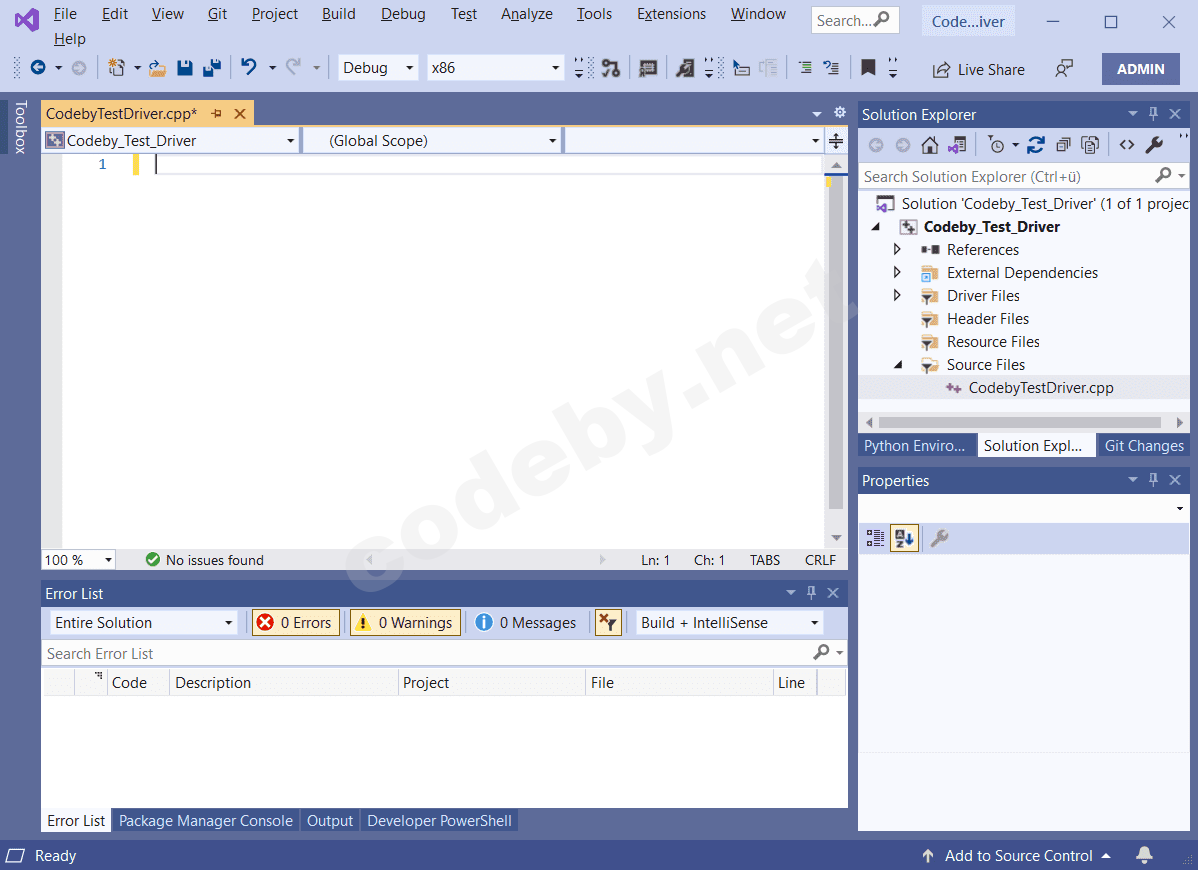Click the Save All icon

(212, 68)
